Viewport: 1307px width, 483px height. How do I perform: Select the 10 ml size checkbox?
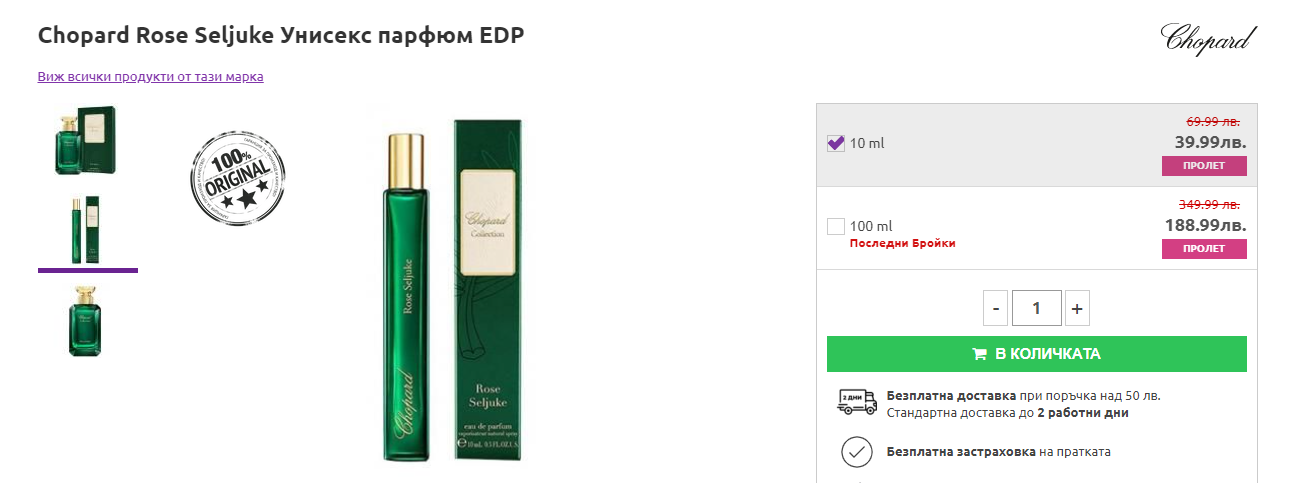(x=836, y=143)
